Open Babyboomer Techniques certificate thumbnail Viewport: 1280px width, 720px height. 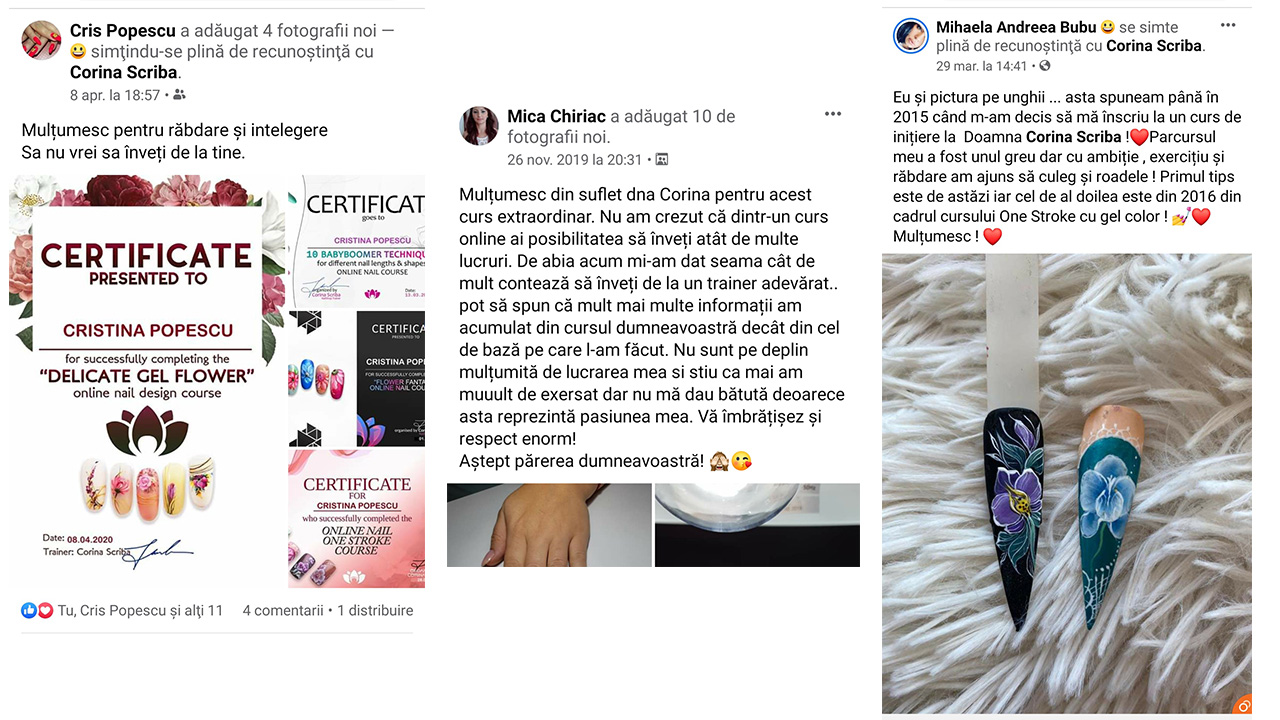(x=357, y=241)
